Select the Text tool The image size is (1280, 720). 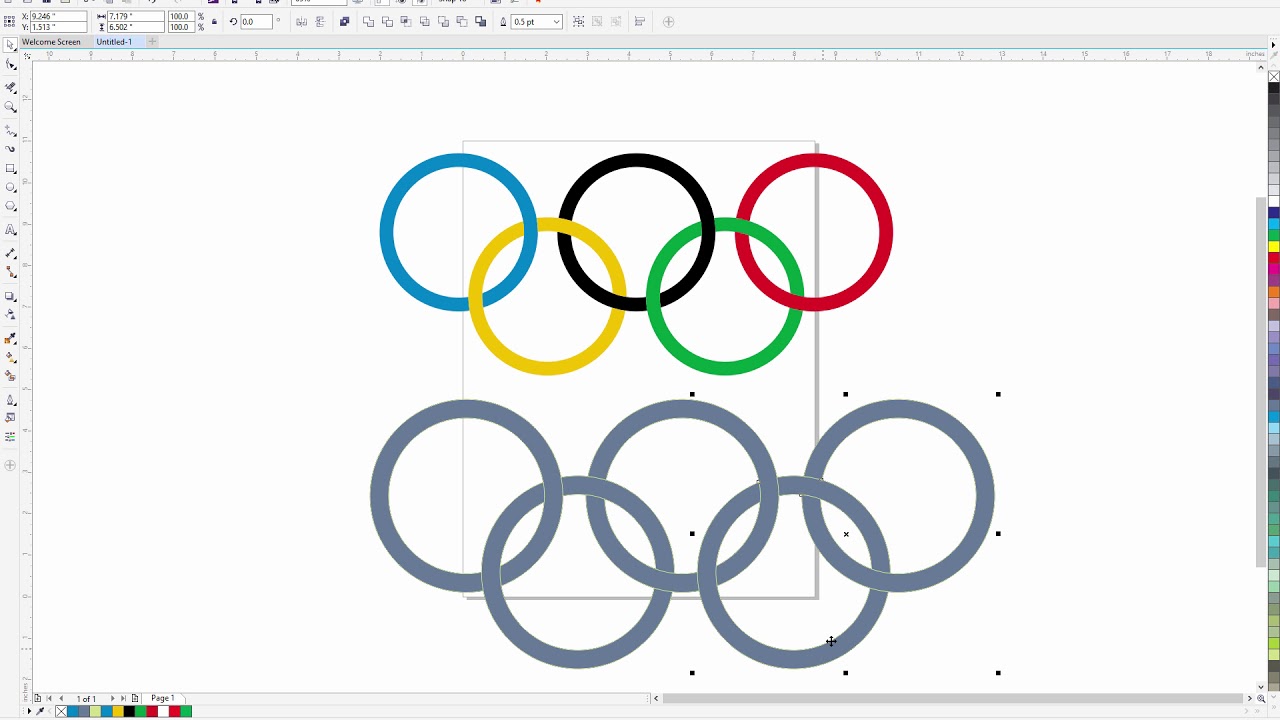coord(11,230)
